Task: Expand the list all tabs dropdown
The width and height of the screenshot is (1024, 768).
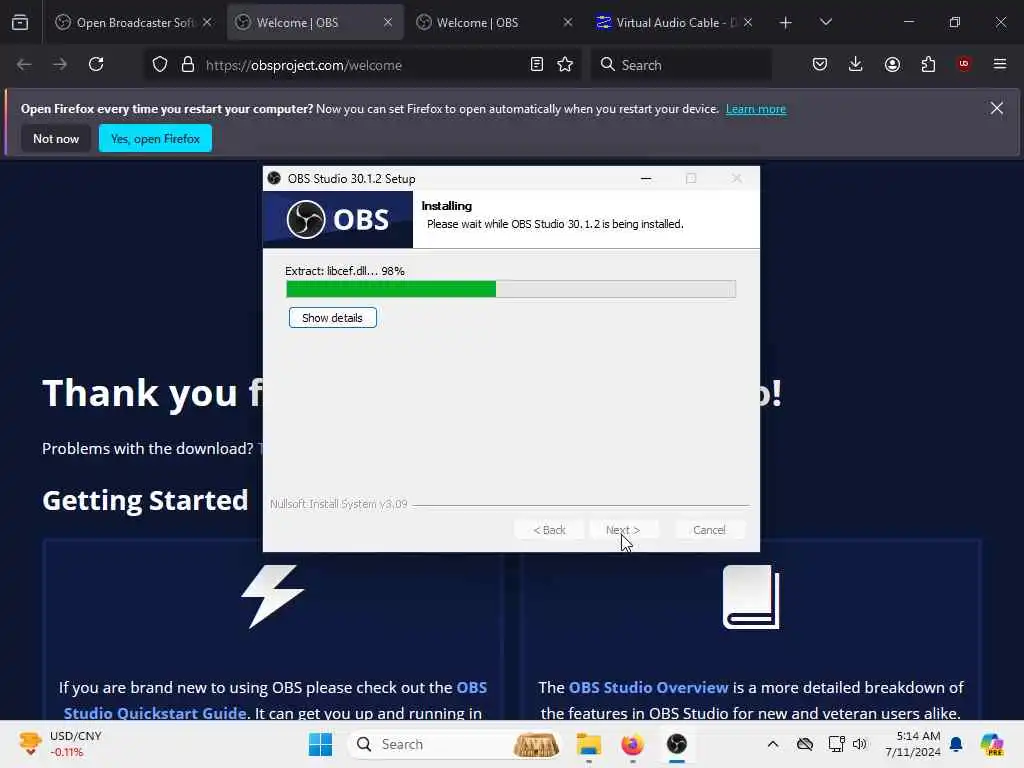Action: point(825,22)
